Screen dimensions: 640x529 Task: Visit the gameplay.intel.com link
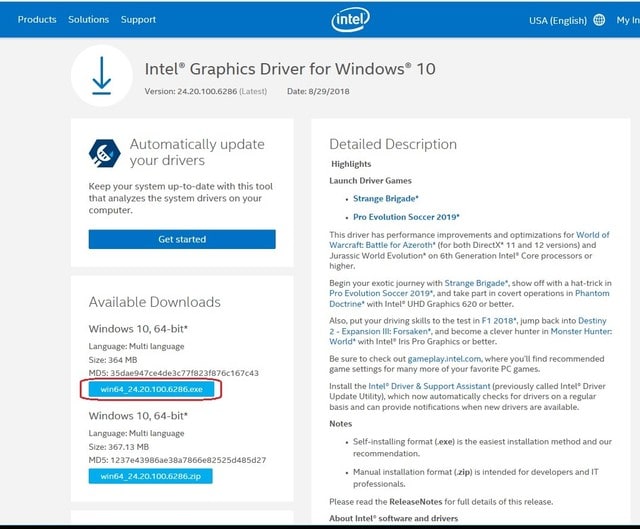444,359
